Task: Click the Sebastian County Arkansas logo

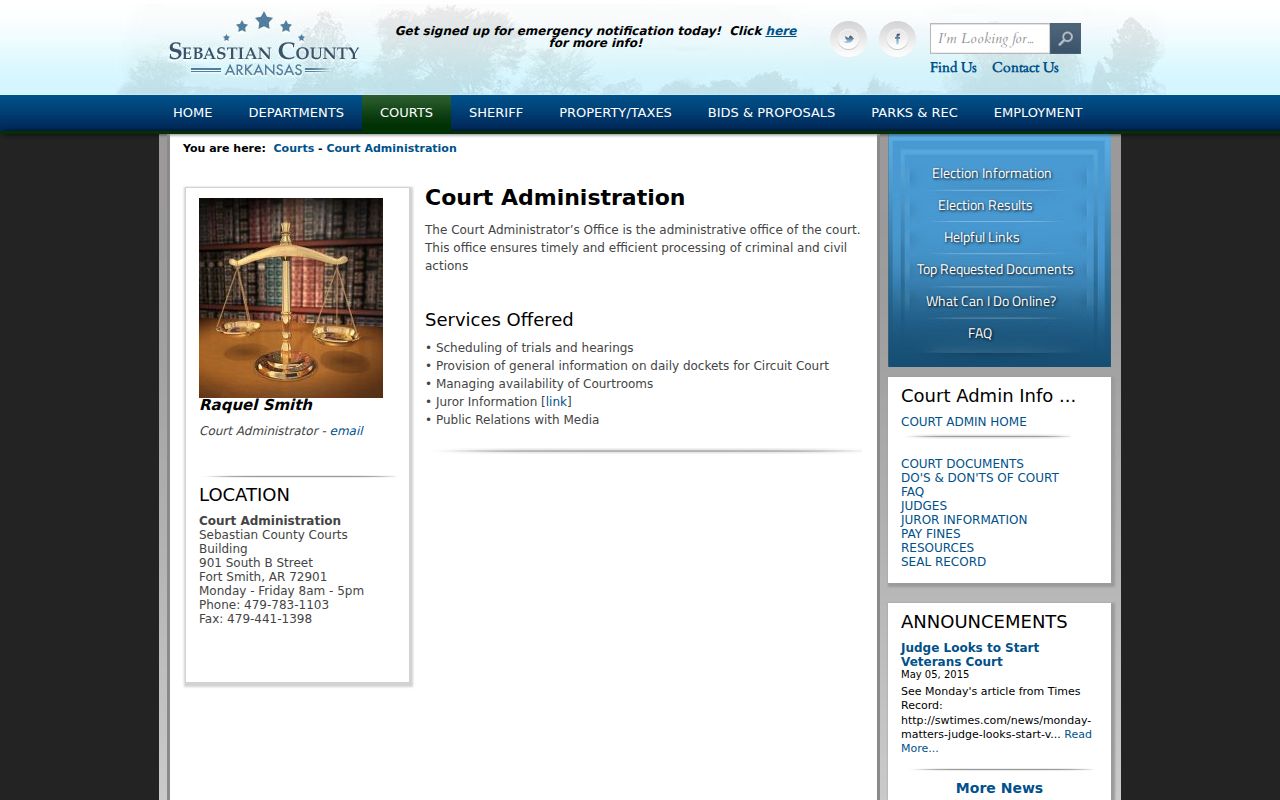Action: point(264,45)
